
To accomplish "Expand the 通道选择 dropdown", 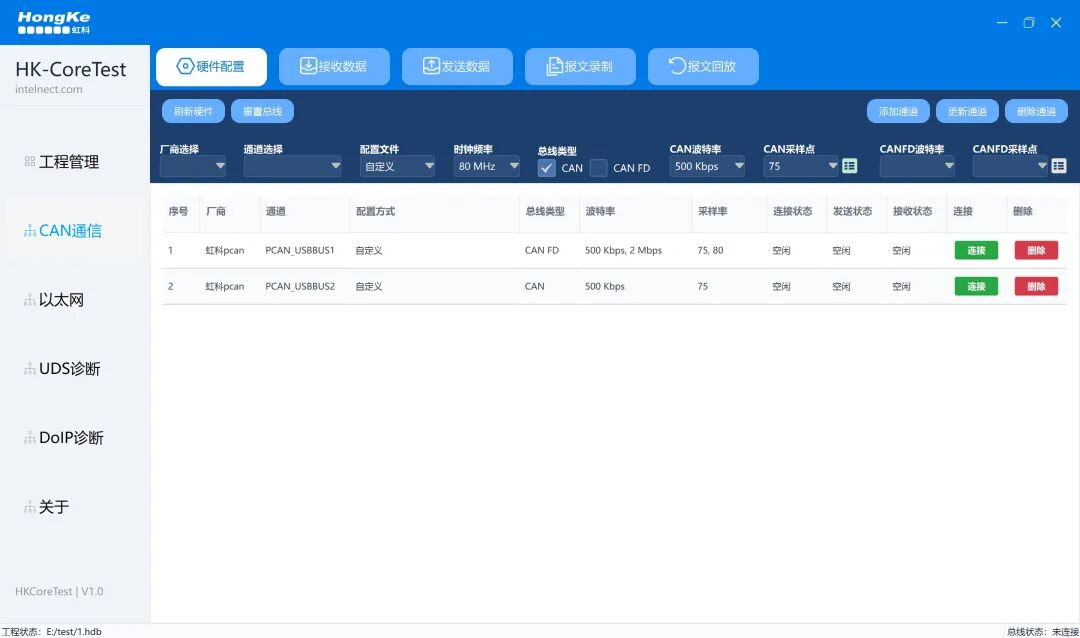I will coord(292,166).
